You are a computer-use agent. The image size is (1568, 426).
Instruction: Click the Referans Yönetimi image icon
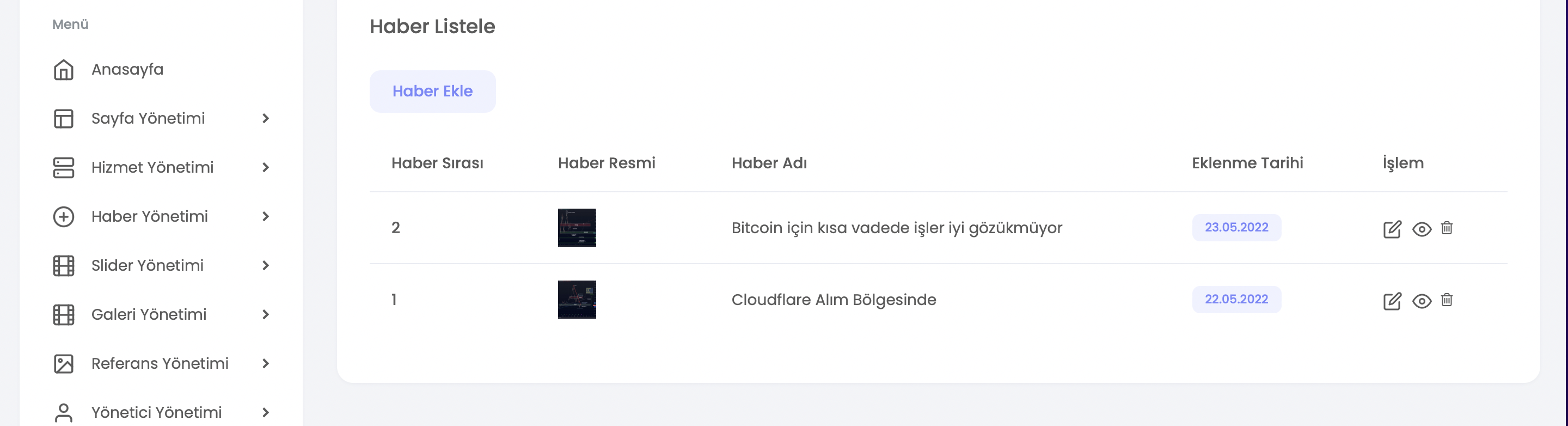pyautogui.click(x=63, y=364)
